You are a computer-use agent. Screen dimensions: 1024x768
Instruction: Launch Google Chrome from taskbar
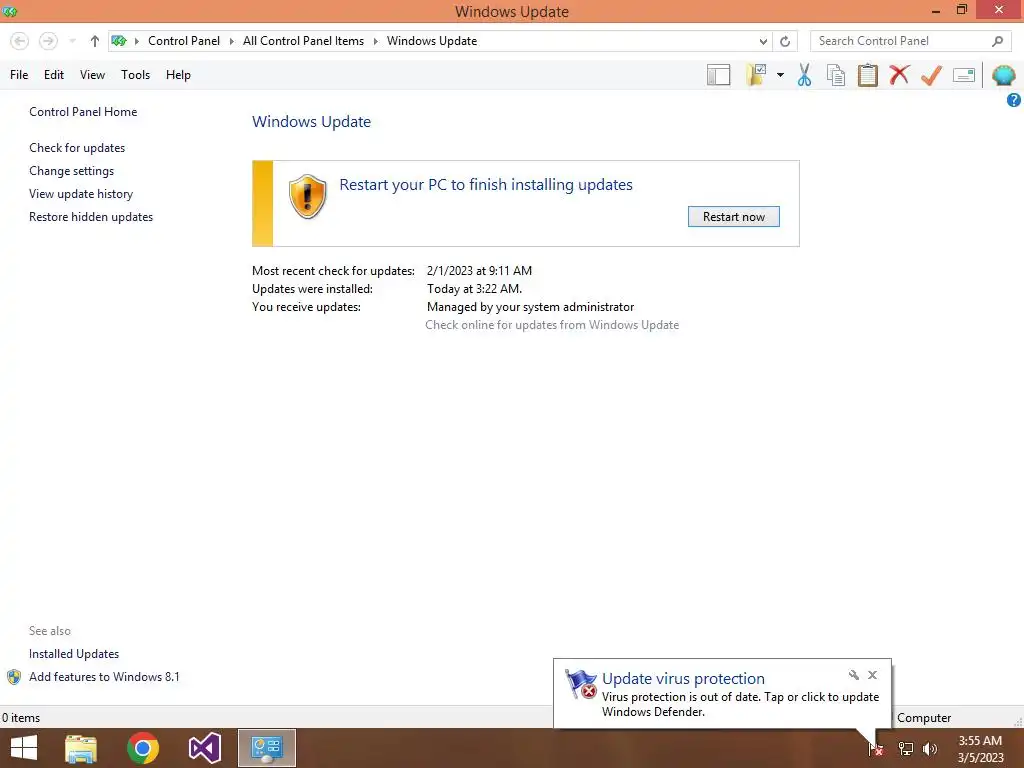coord(143,748)
